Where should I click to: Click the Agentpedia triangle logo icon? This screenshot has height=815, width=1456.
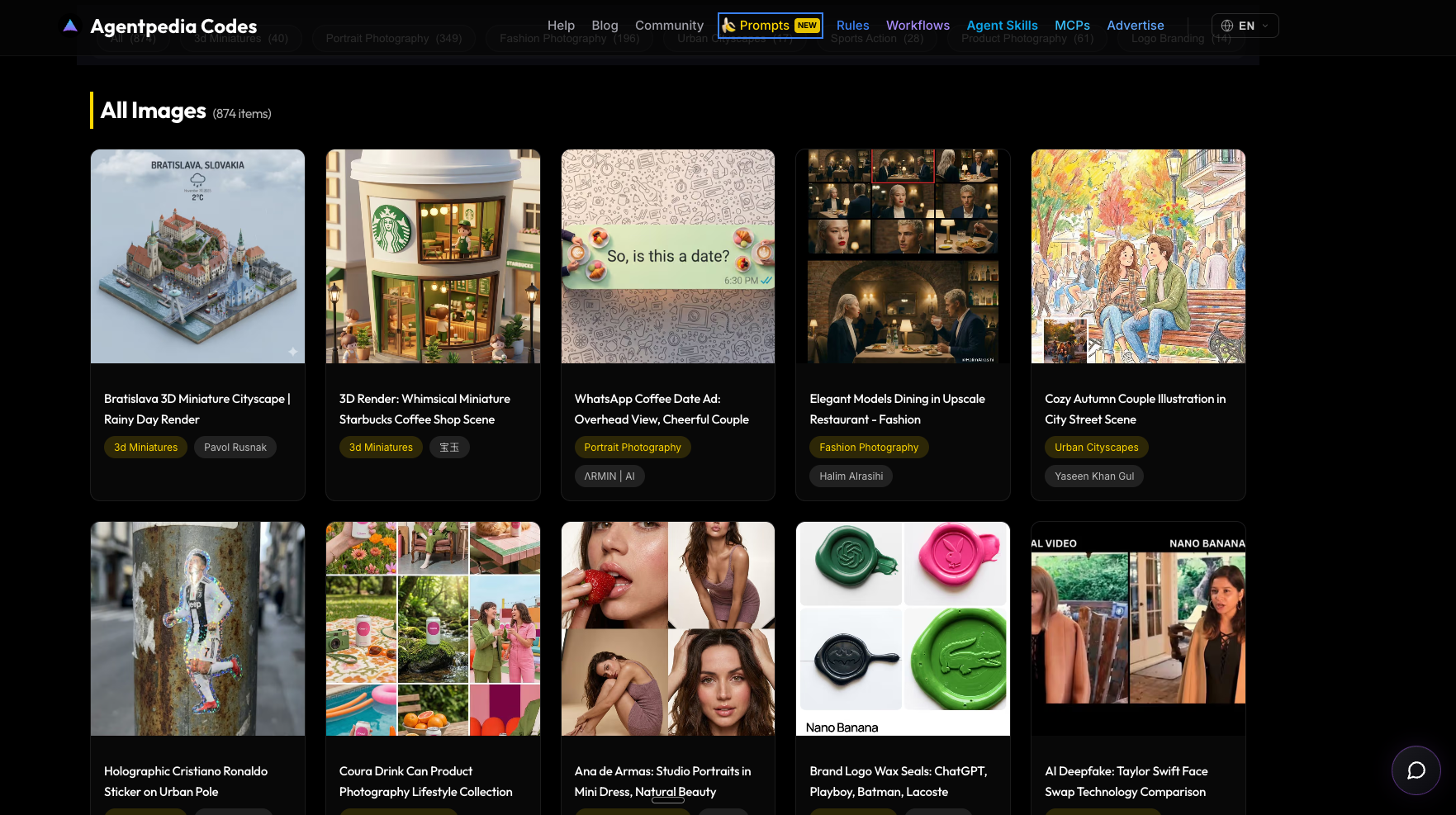tap(70, 26)
